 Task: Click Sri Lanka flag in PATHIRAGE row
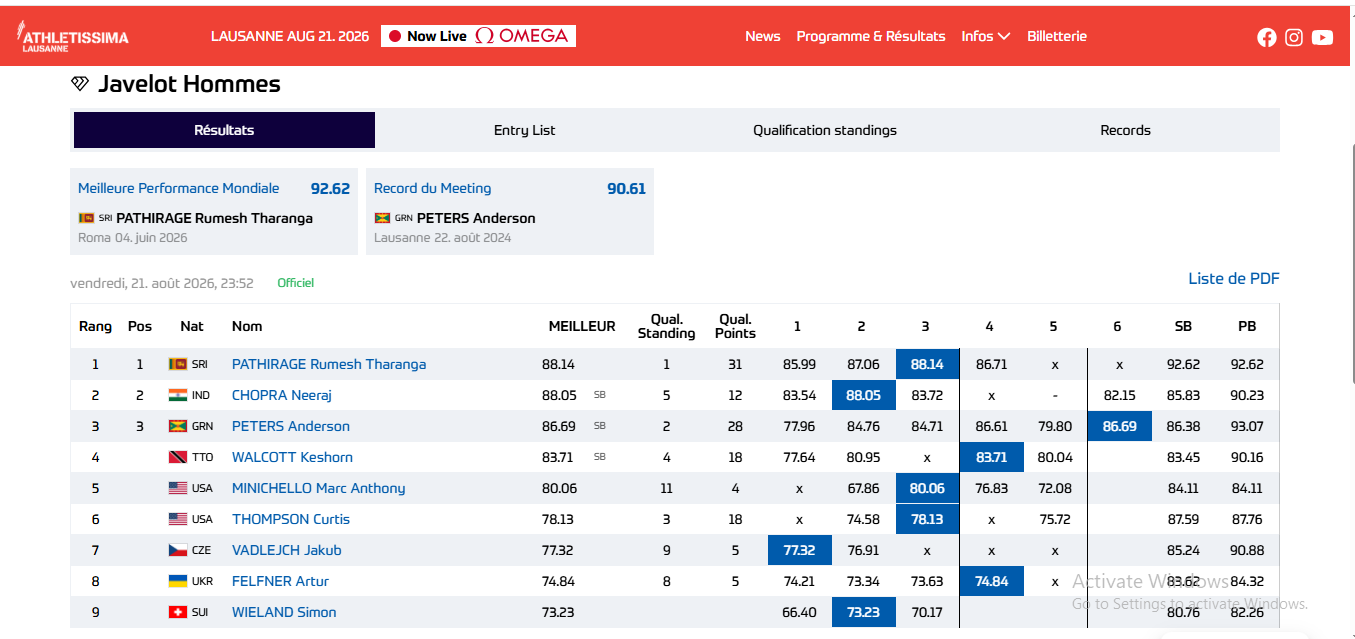click(x=178, y=364)
